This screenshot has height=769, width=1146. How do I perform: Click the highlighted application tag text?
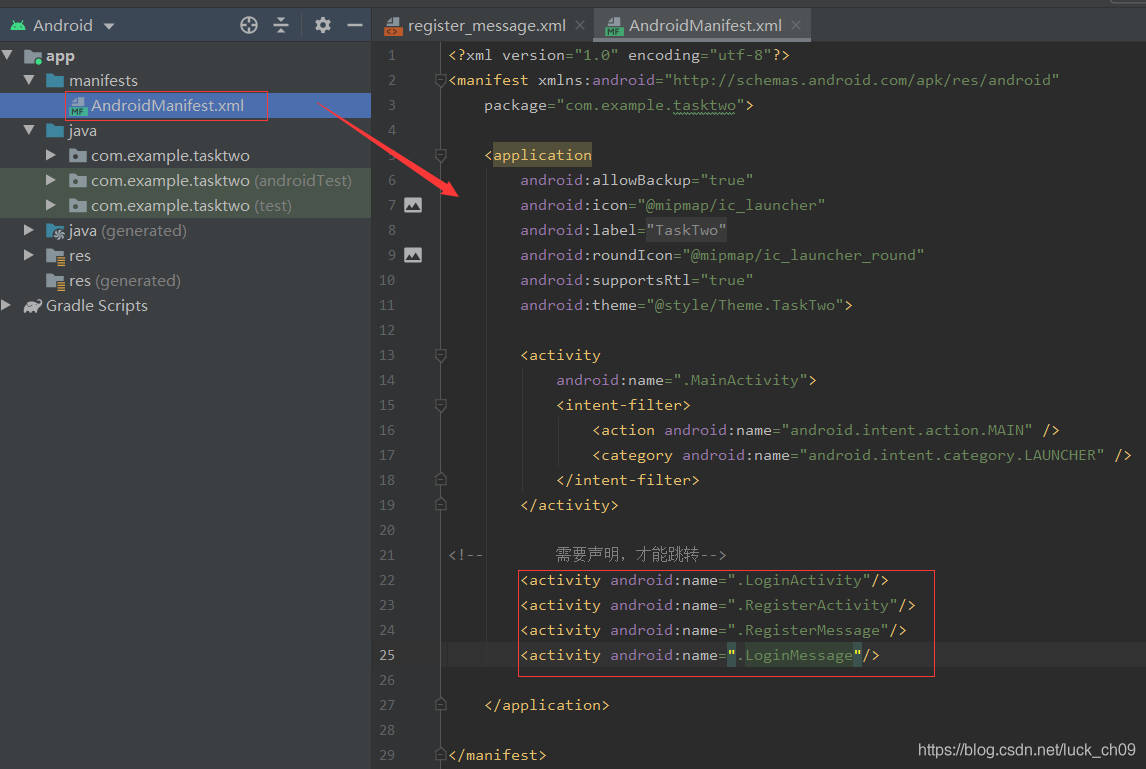[542, 155]
